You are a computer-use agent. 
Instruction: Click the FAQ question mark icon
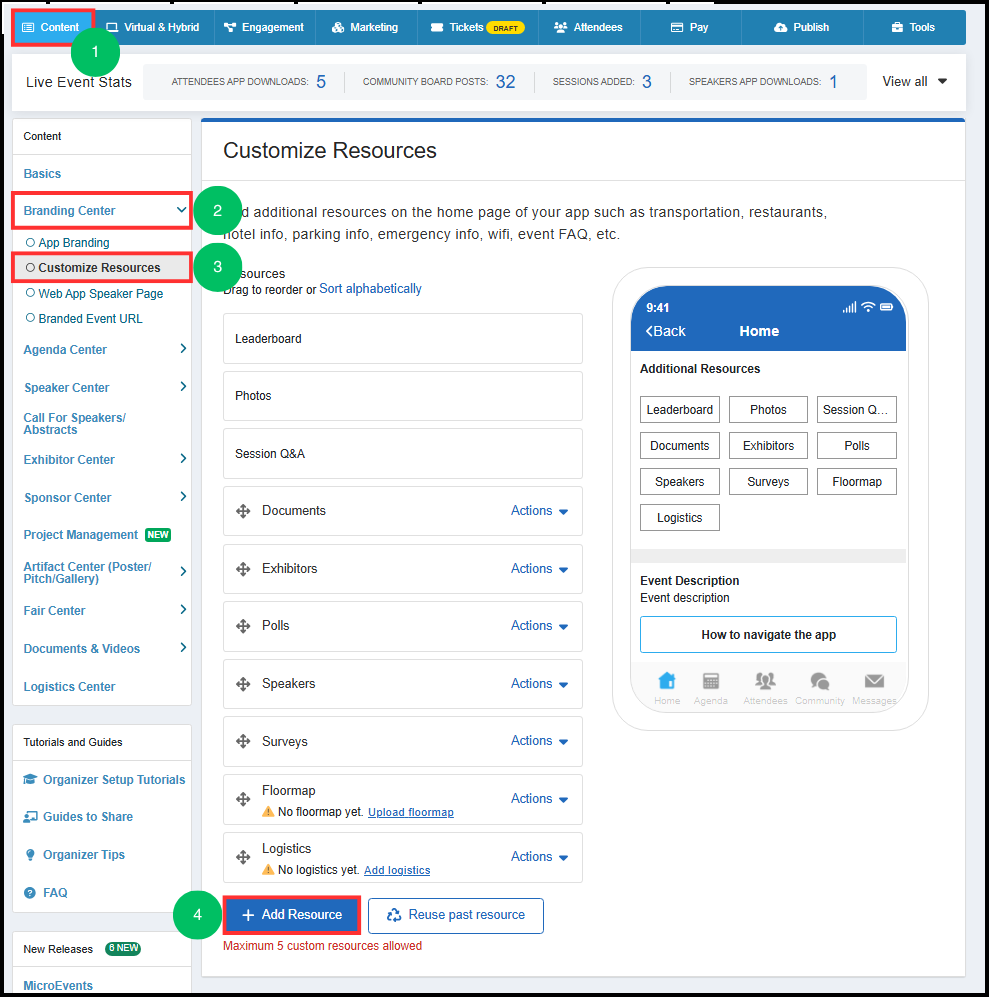[30, 893]
